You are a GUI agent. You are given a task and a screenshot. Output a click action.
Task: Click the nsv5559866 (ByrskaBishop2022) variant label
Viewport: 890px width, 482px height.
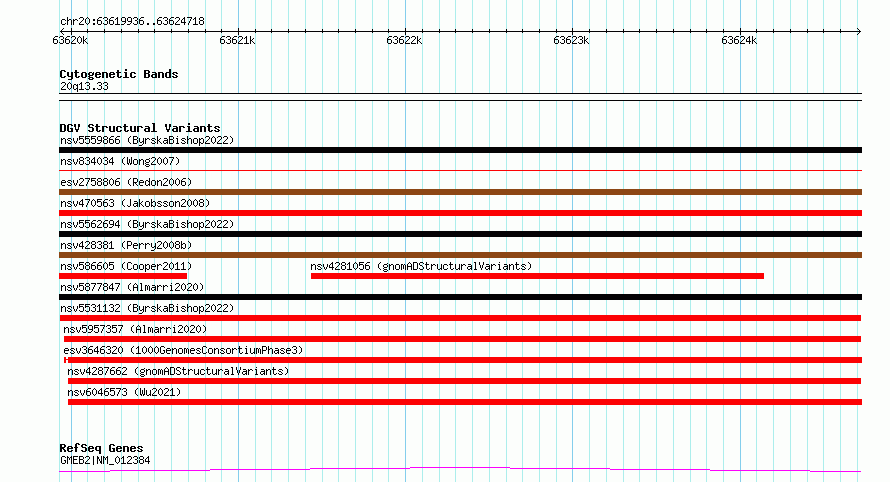tap(147, 140)
